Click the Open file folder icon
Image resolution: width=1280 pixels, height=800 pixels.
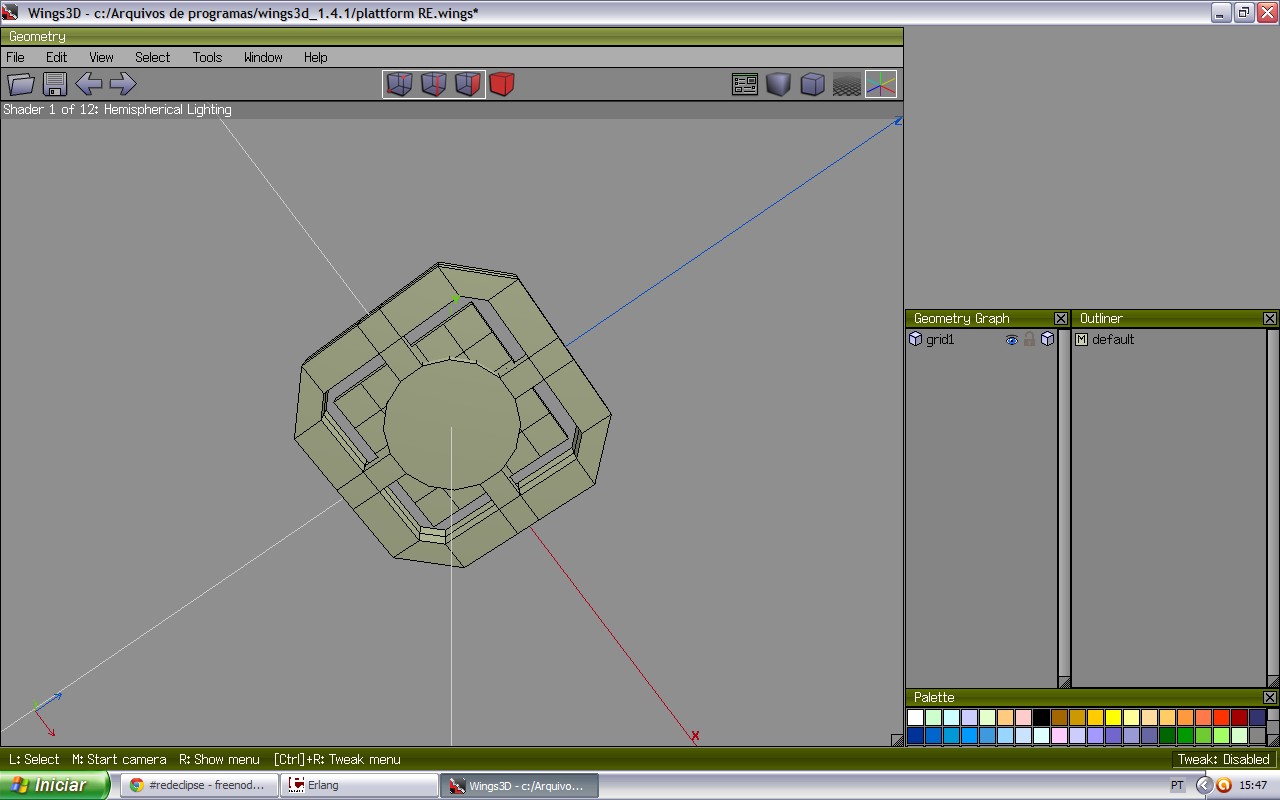coord(21,85)
